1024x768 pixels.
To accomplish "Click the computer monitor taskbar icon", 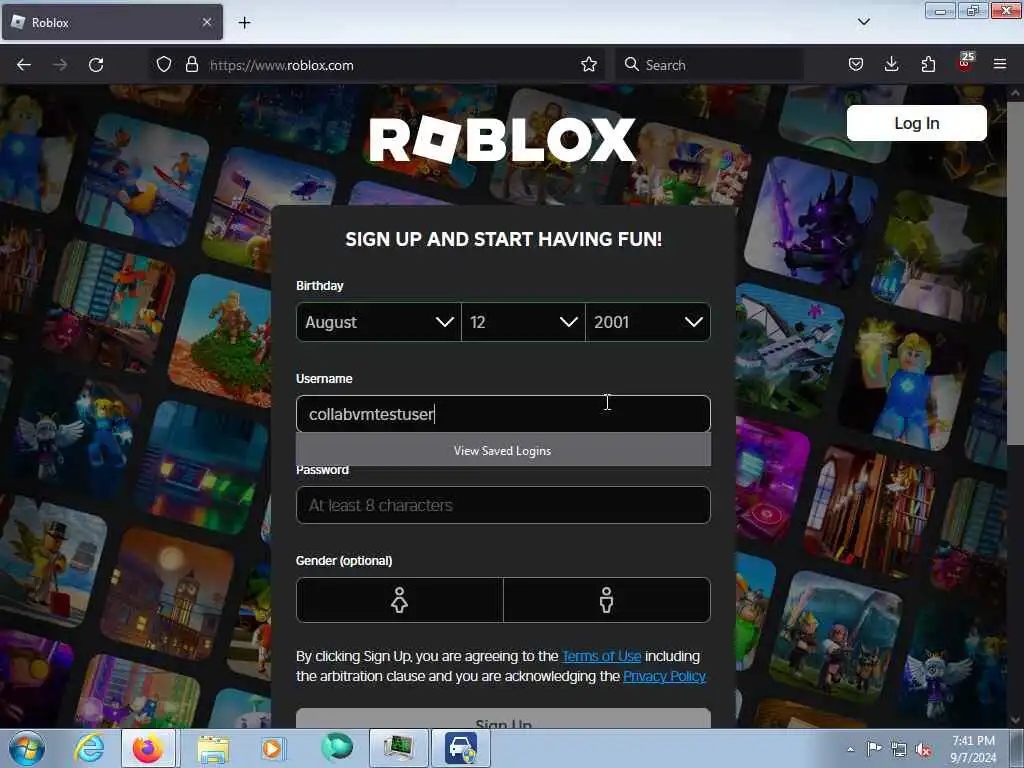I will pyautogui.click(x=398, y=748).
